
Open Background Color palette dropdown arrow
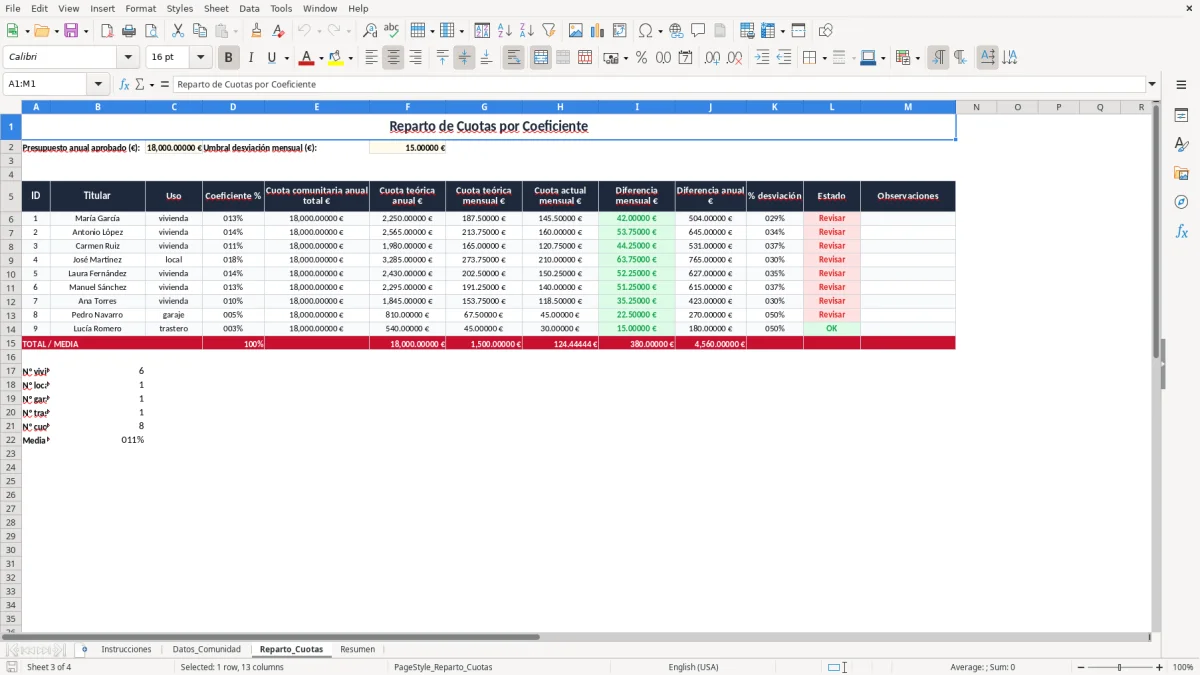[350, 58]
